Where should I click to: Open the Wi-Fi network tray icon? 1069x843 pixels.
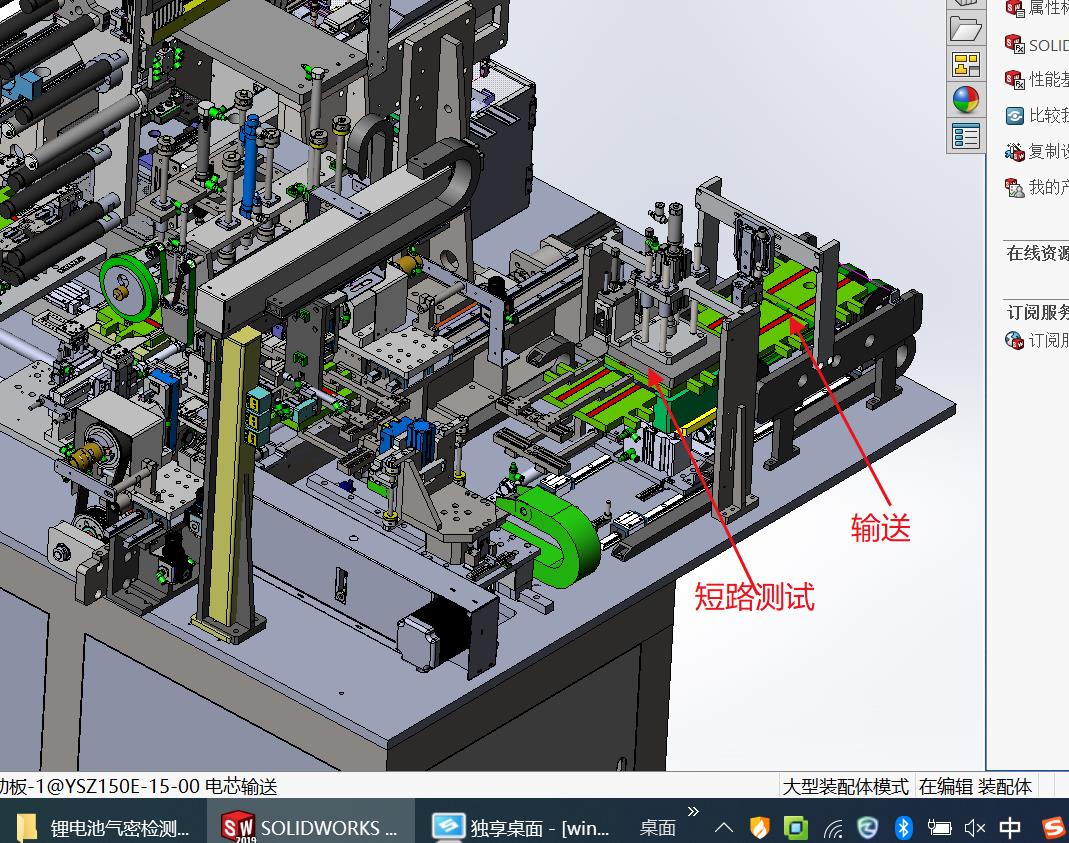coord(832,829)
